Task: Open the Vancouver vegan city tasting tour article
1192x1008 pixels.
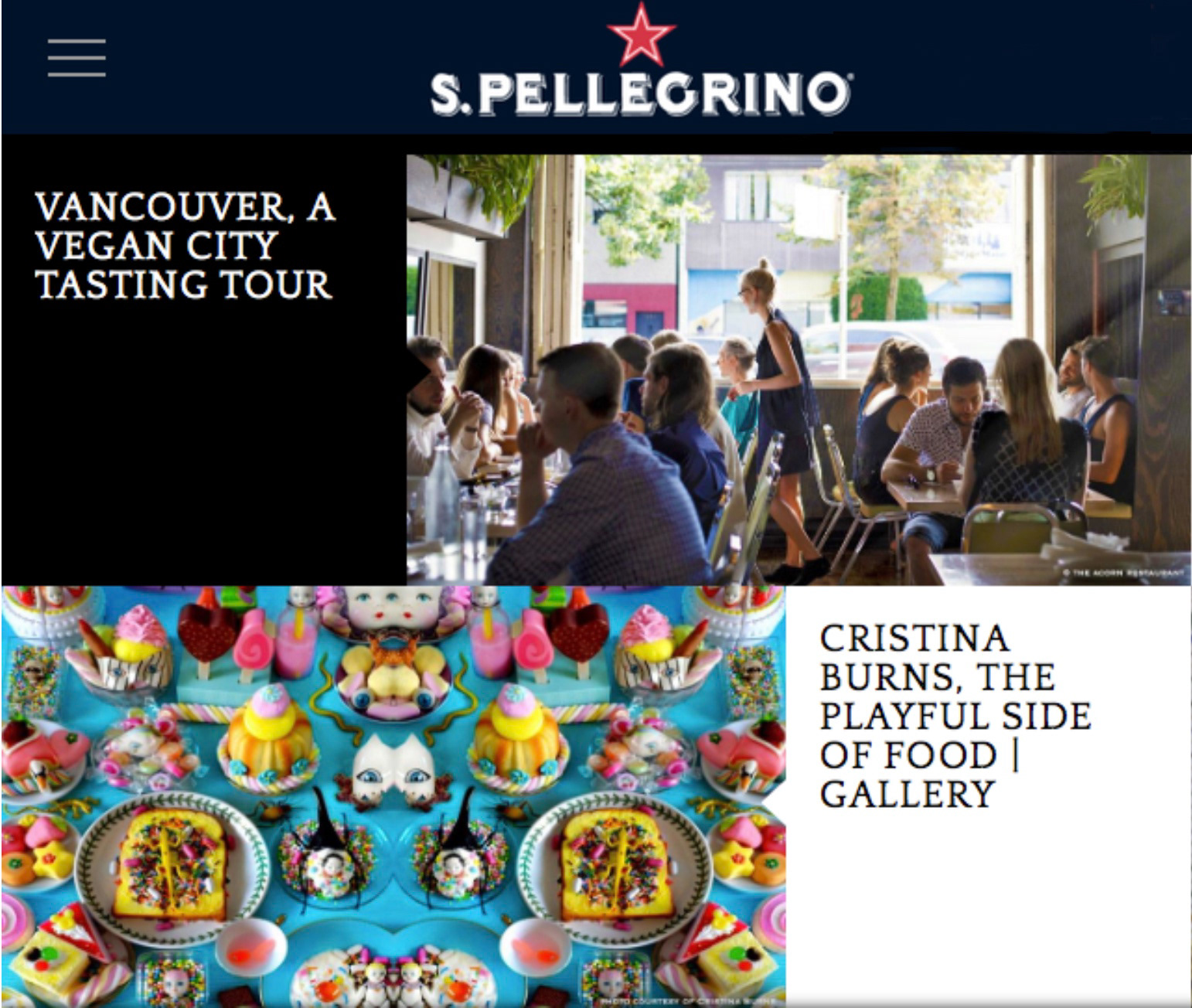Action: 185,246
